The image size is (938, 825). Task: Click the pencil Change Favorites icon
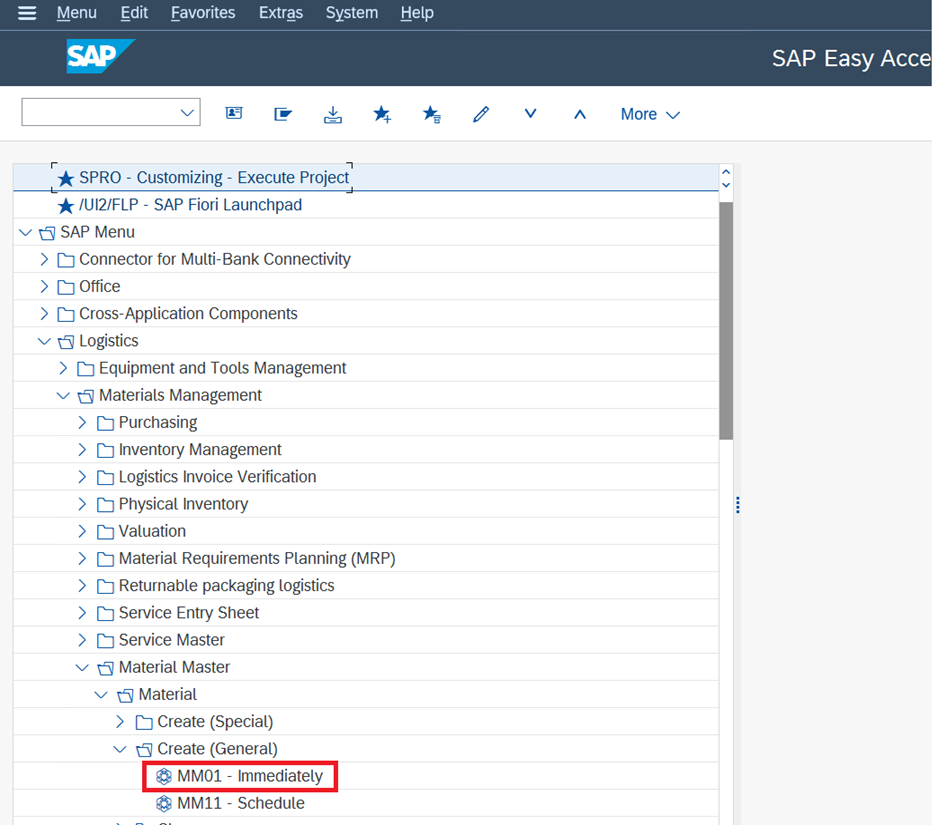tap(481, 114)
